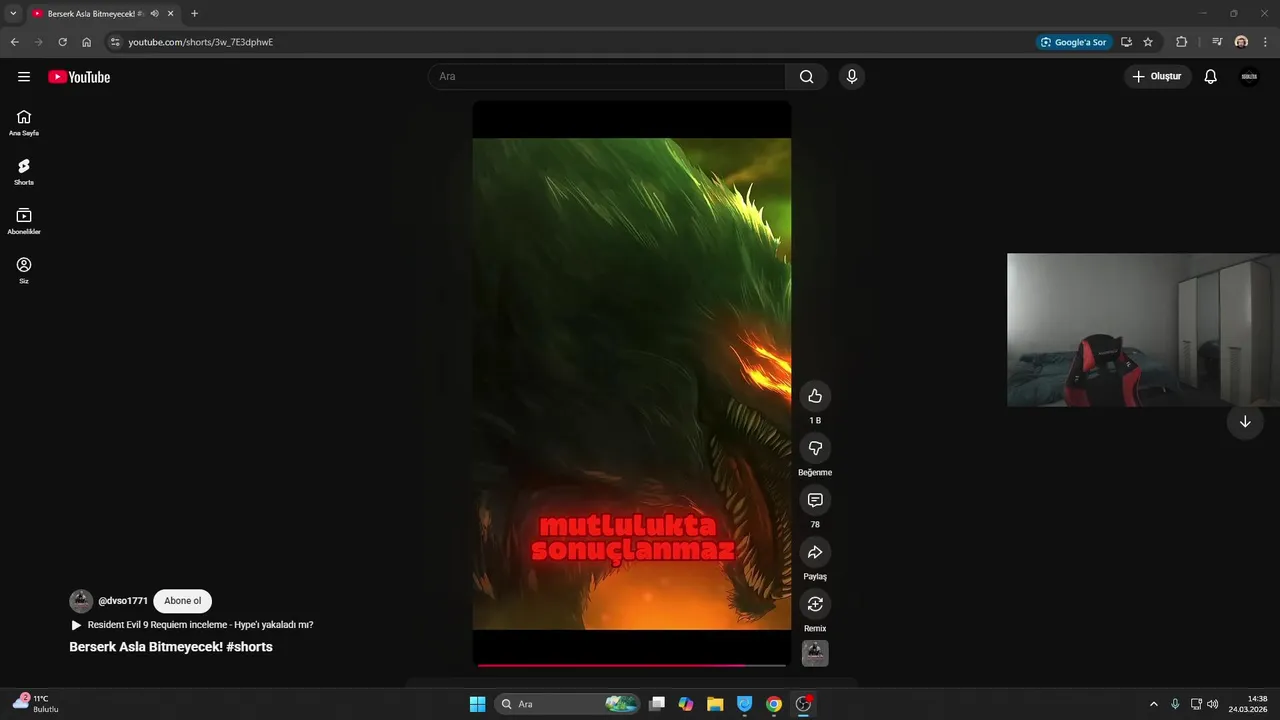Bookmark this page with the star
1280x720 pixels.
1148,42
